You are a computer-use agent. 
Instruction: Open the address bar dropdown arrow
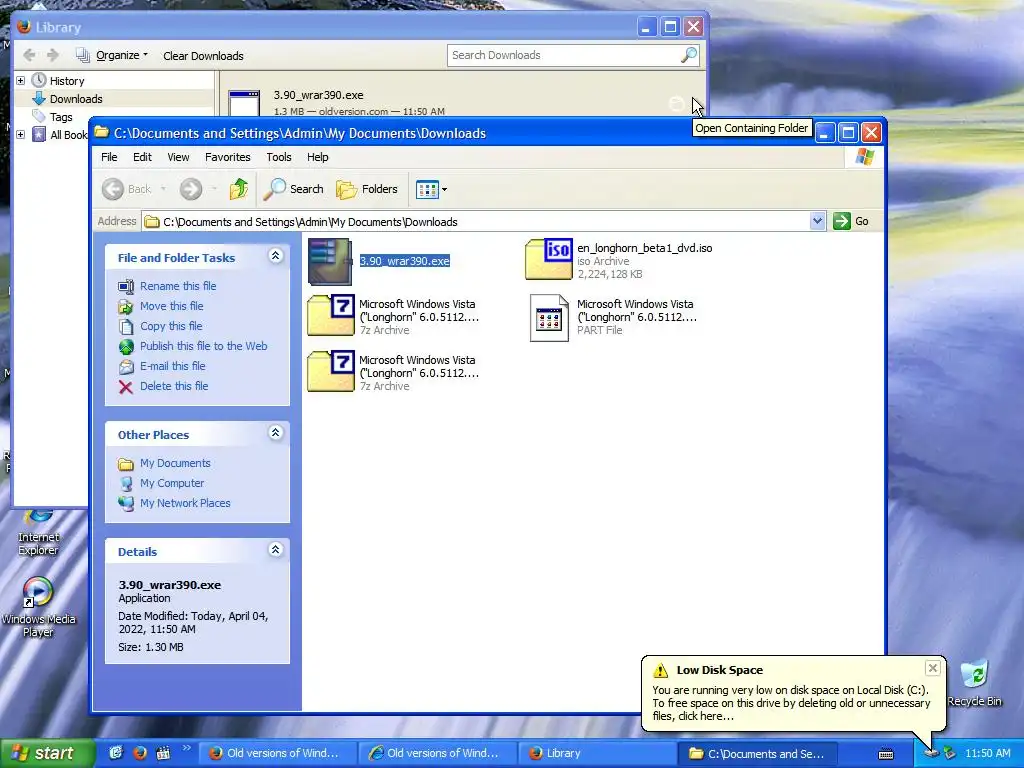point(817,221)
